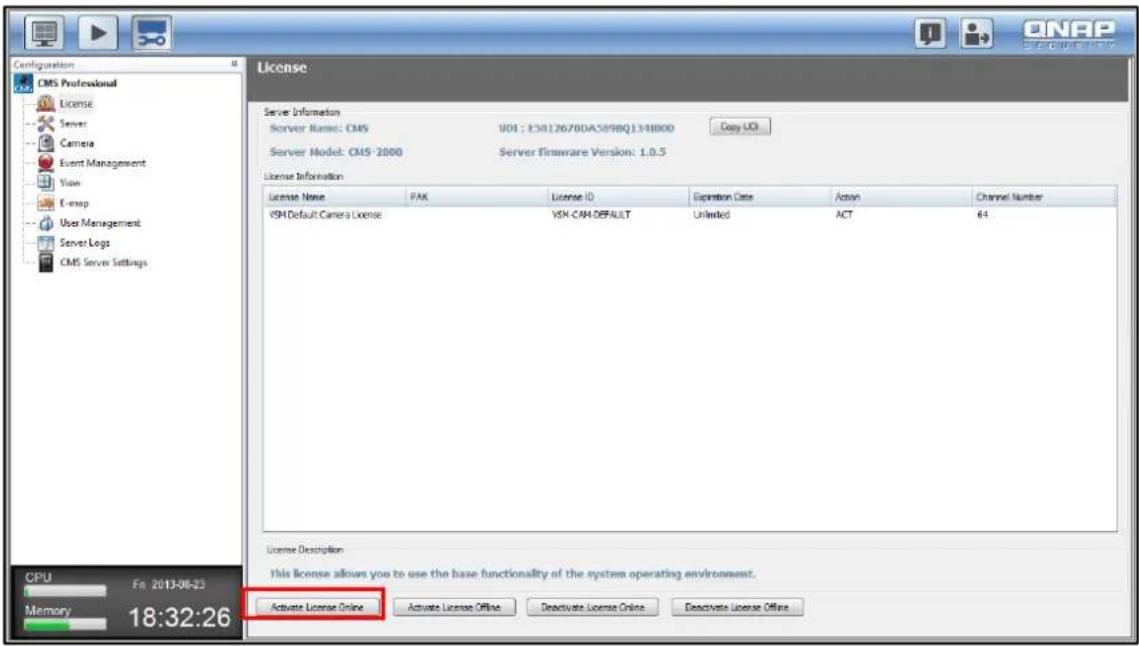
Task: Open User Management in the tree
Action: [x=100, y=223]
